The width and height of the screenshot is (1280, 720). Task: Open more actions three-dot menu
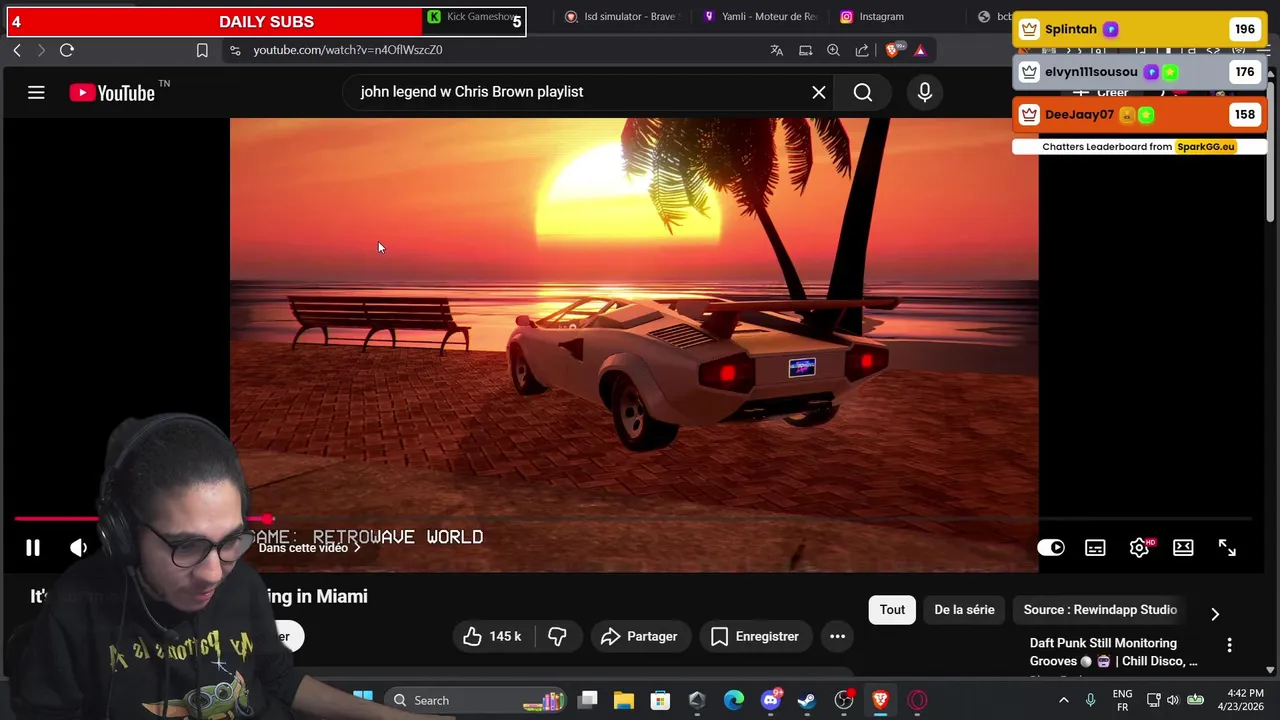(838, 636)
